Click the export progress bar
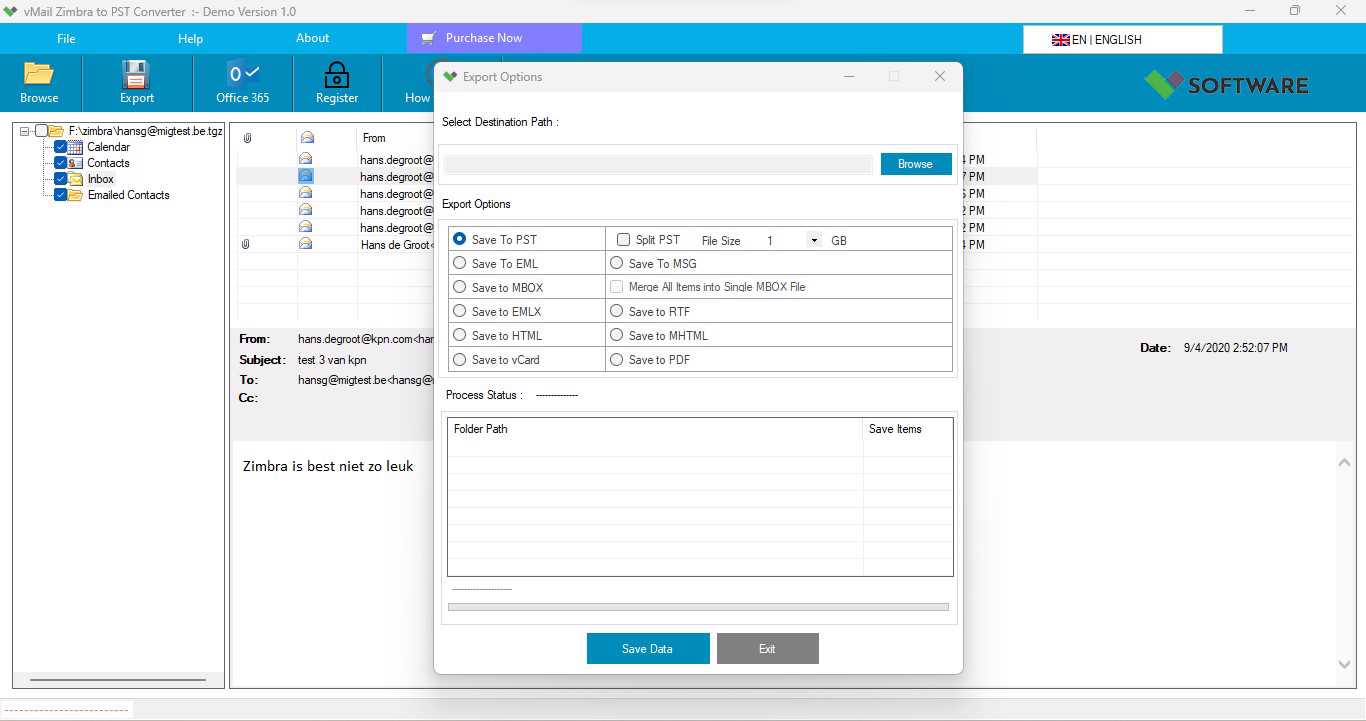Screen dimensions: 1366x721 698,607
